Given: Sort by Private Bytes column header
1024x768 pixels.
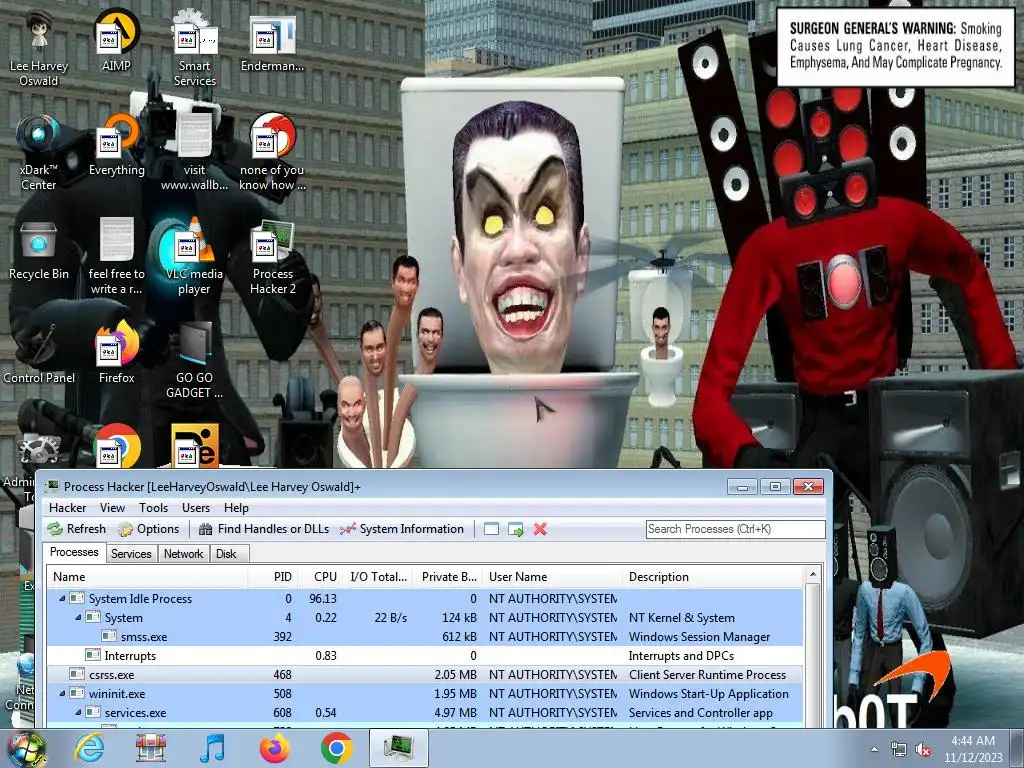Looking at the screenshot, I should click(x=448, y=577).
